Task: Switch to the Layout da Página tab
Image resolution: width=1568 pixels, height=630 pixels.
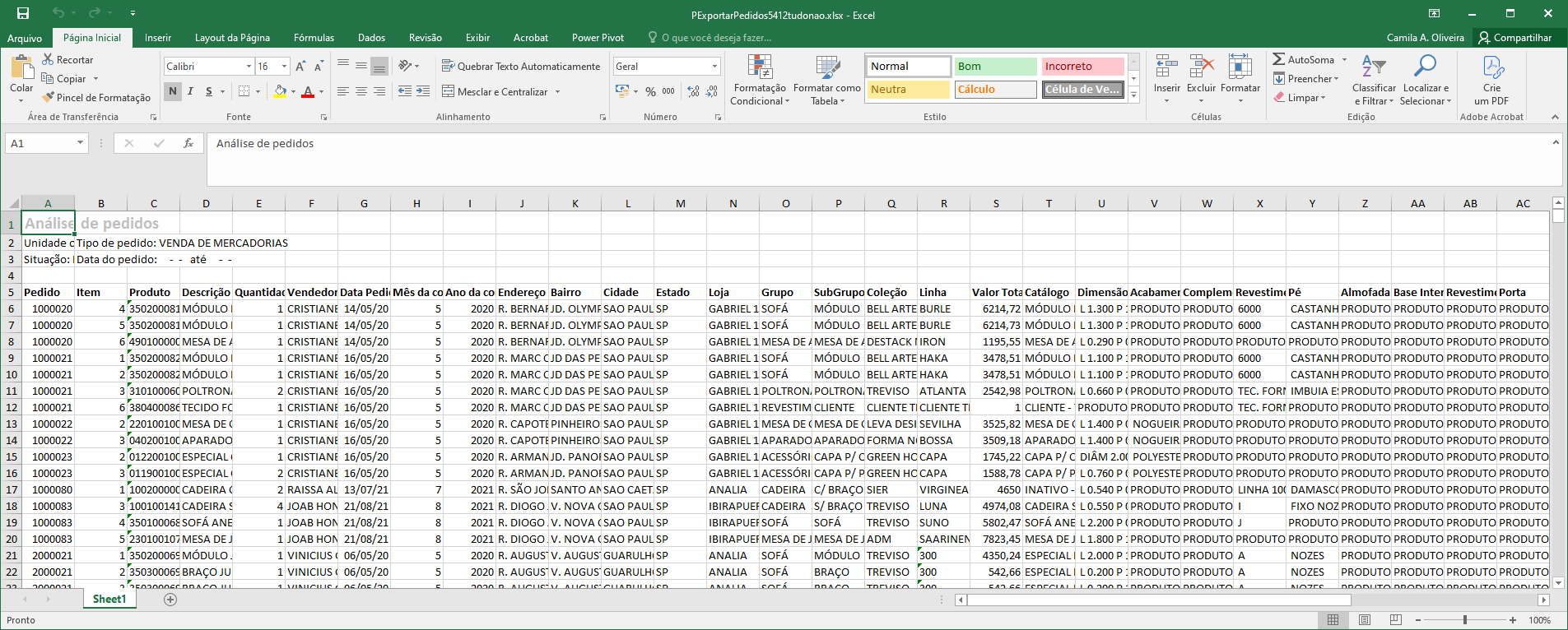Action: 232,38
